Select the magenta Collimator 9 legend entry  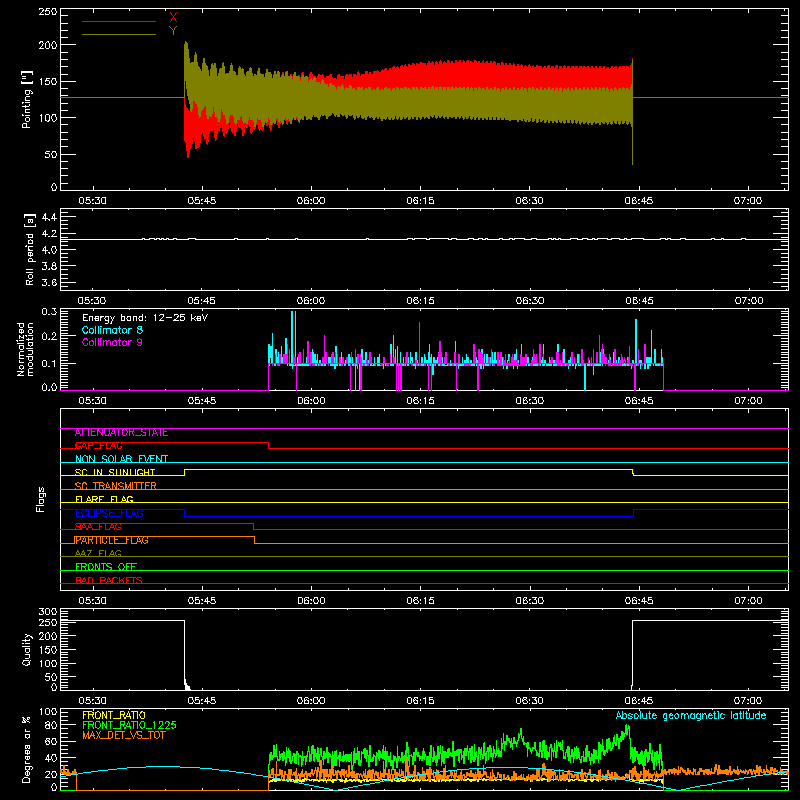(x=112, y=342)
